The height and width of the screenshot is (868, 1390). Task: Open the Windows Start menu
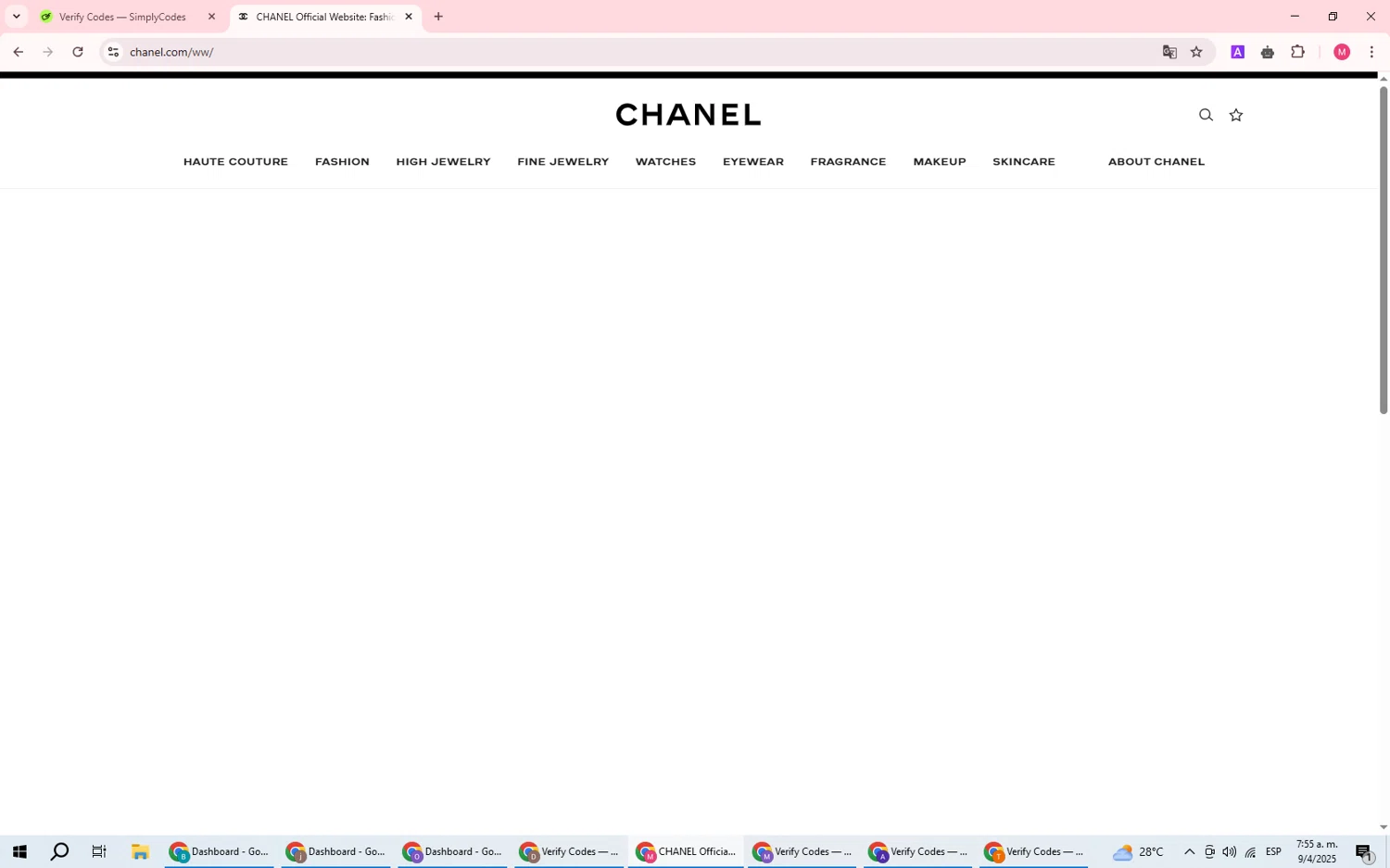pyautogui.click(x=19, y=852)
